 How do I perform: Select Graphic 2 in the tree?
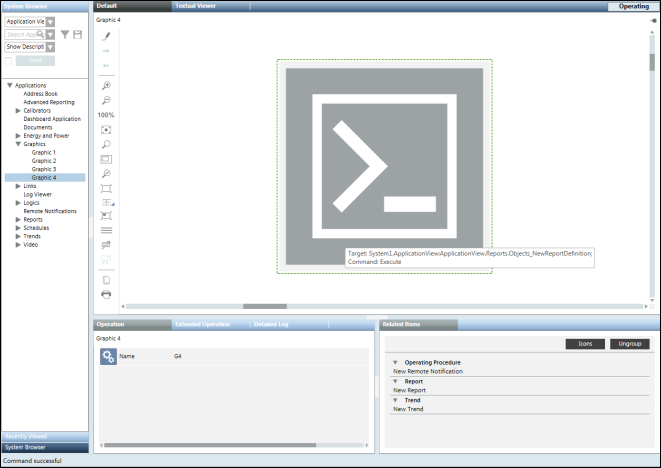[43, 161]
